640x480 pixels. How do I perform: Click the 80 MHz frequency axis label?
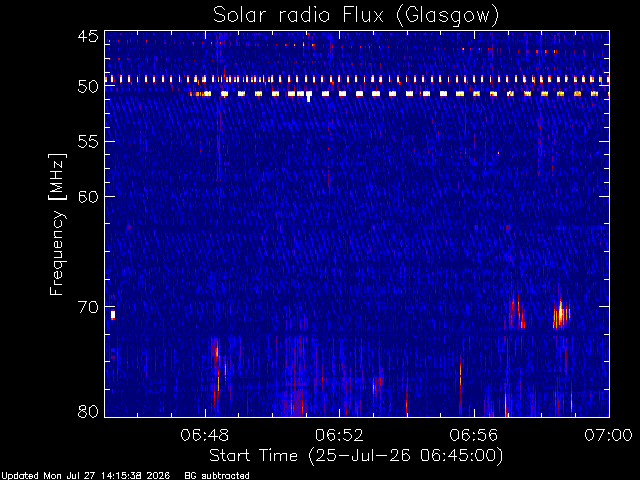[x=88, y=411]
